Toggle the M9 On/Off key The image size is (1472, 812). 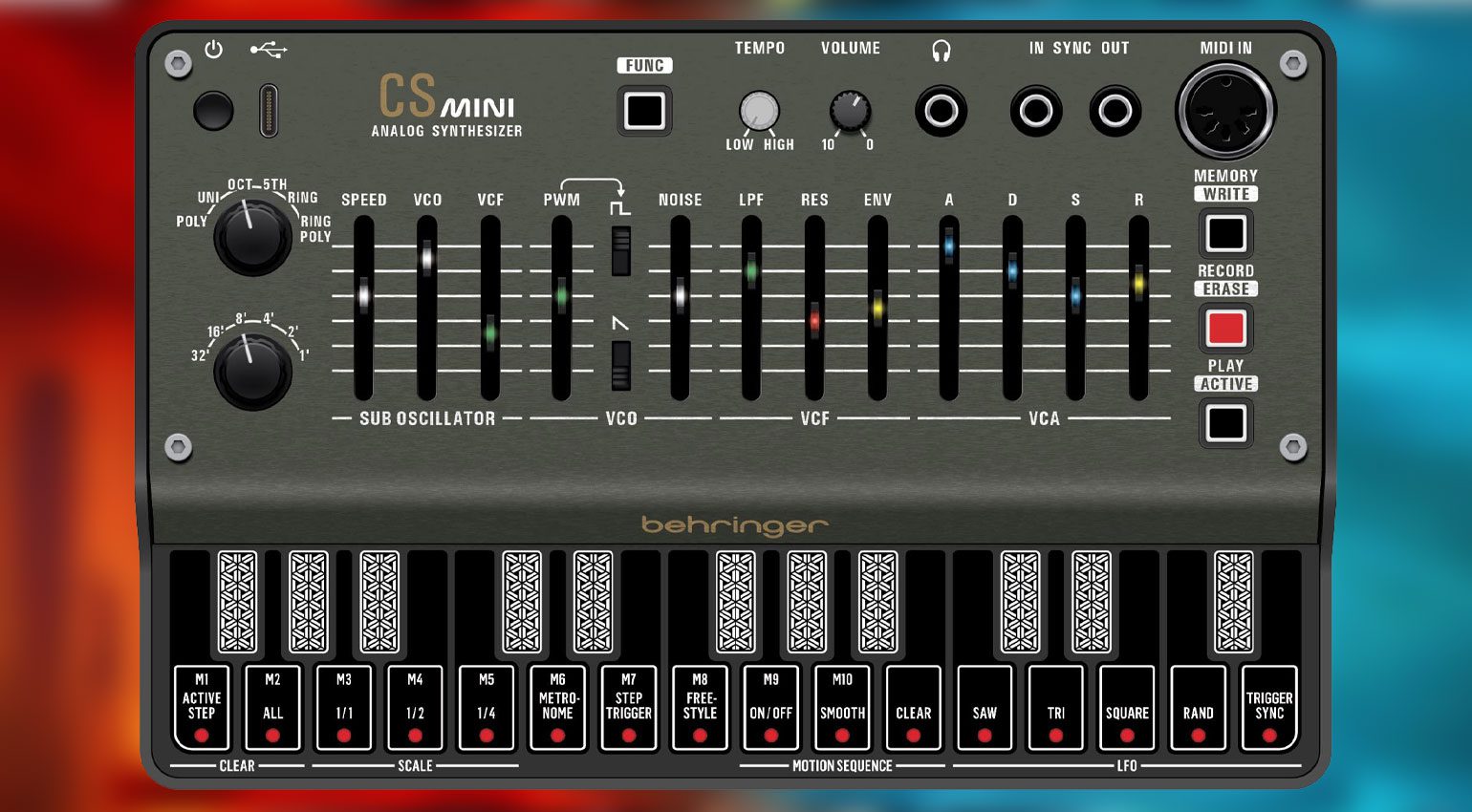(x=770, y=708)
